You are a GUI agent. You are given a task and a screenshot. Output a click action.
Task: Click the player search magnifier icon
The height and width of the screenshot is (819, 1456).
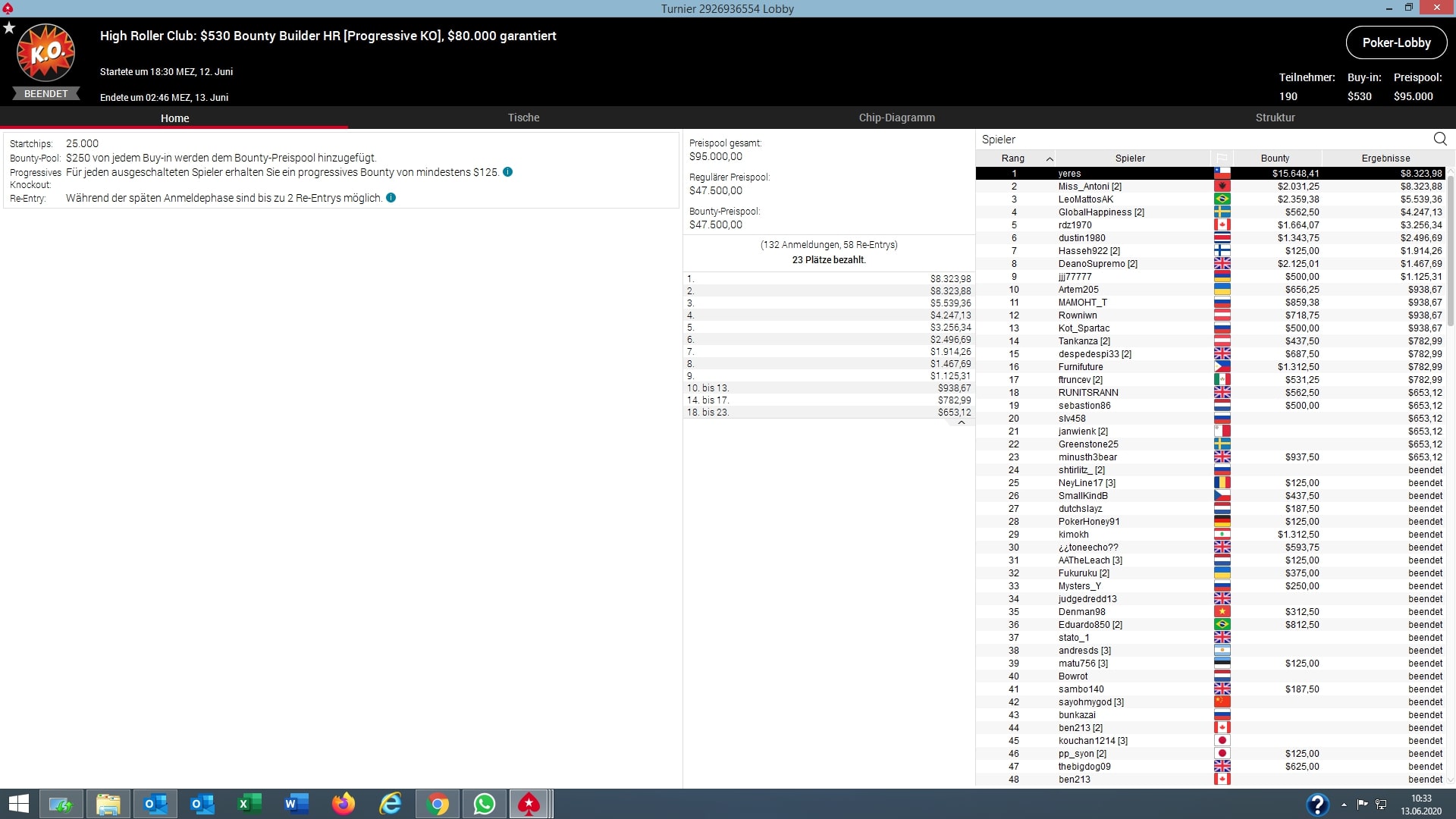tap(1440, 139)
